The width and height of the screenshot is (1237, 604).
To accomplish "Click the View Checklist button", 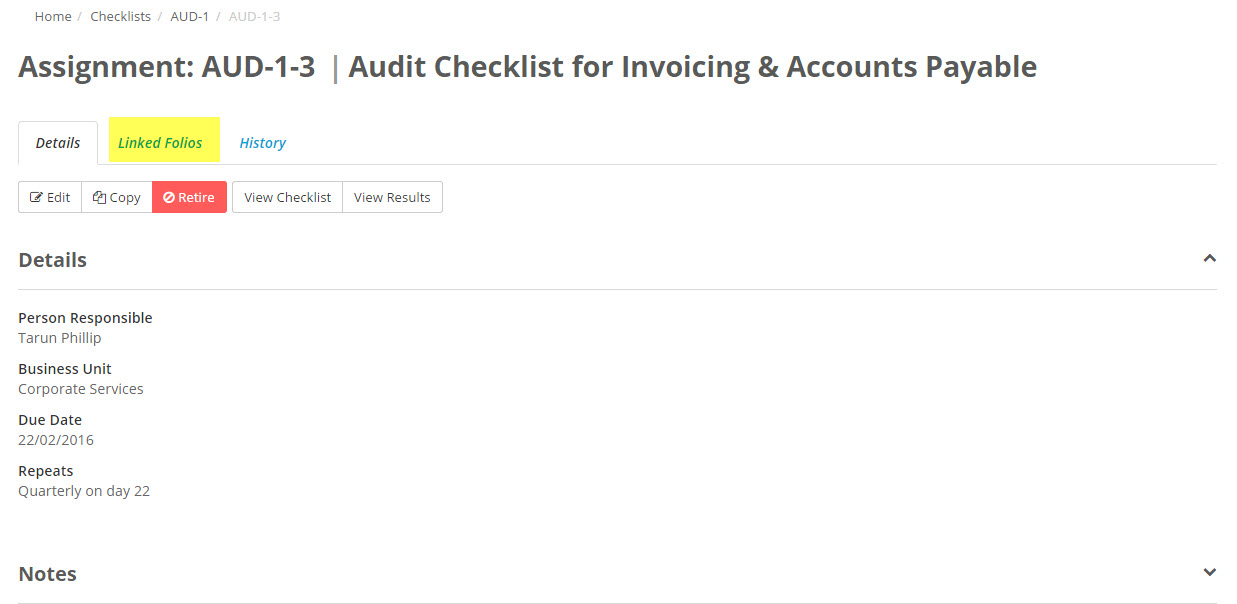I will point(286,196).
